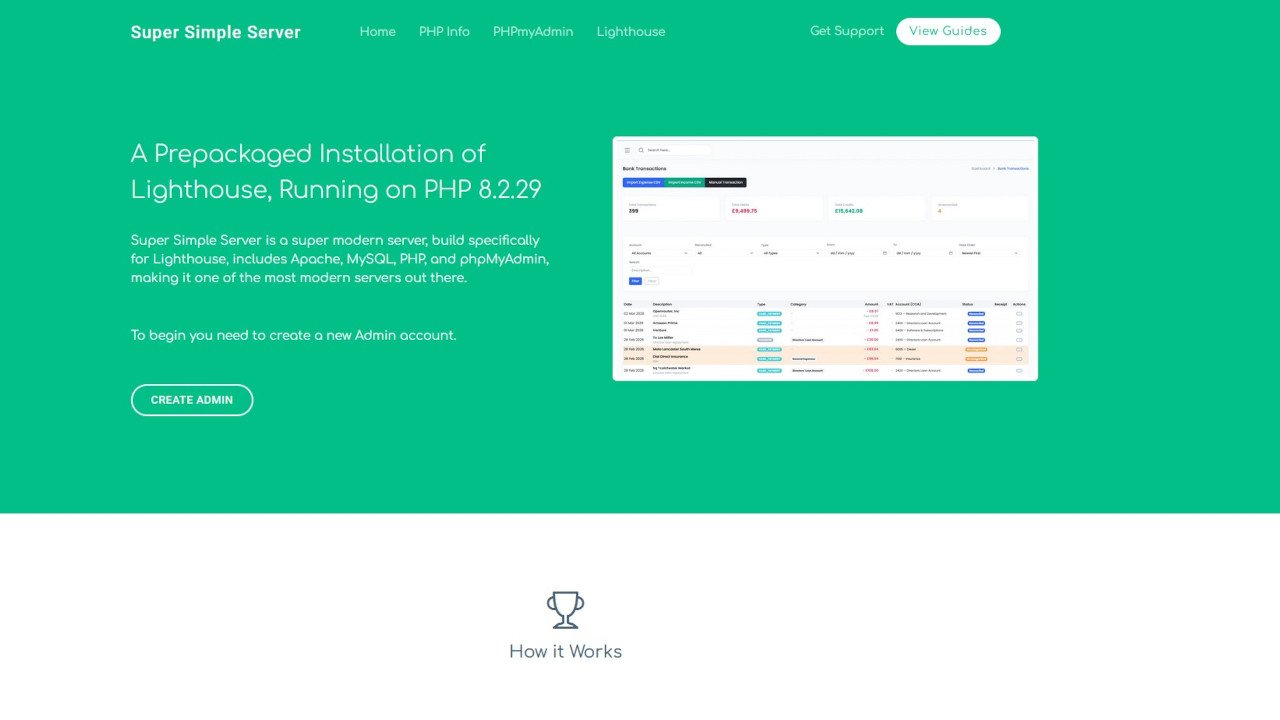Click the Super Simple Server logo text
Viewport: 1280px width, 720px height.
pos(215,32)
